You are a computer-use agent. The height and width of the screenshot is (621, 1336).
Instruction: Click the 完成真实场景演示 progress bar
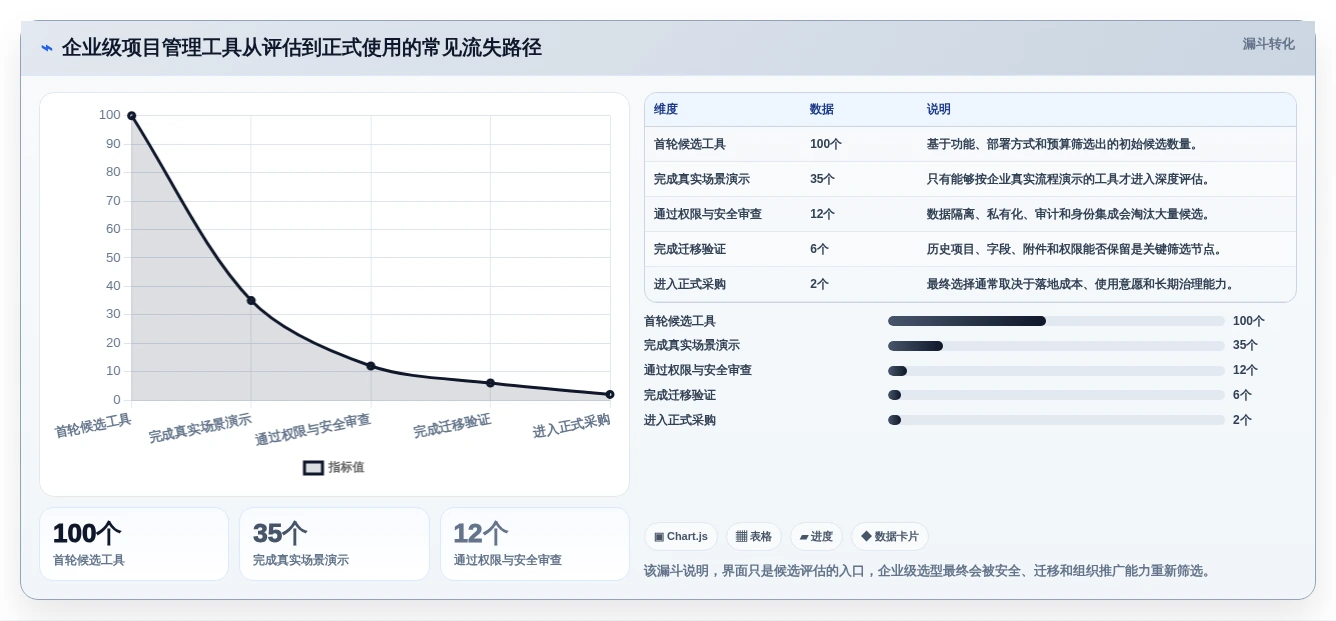1056,346
